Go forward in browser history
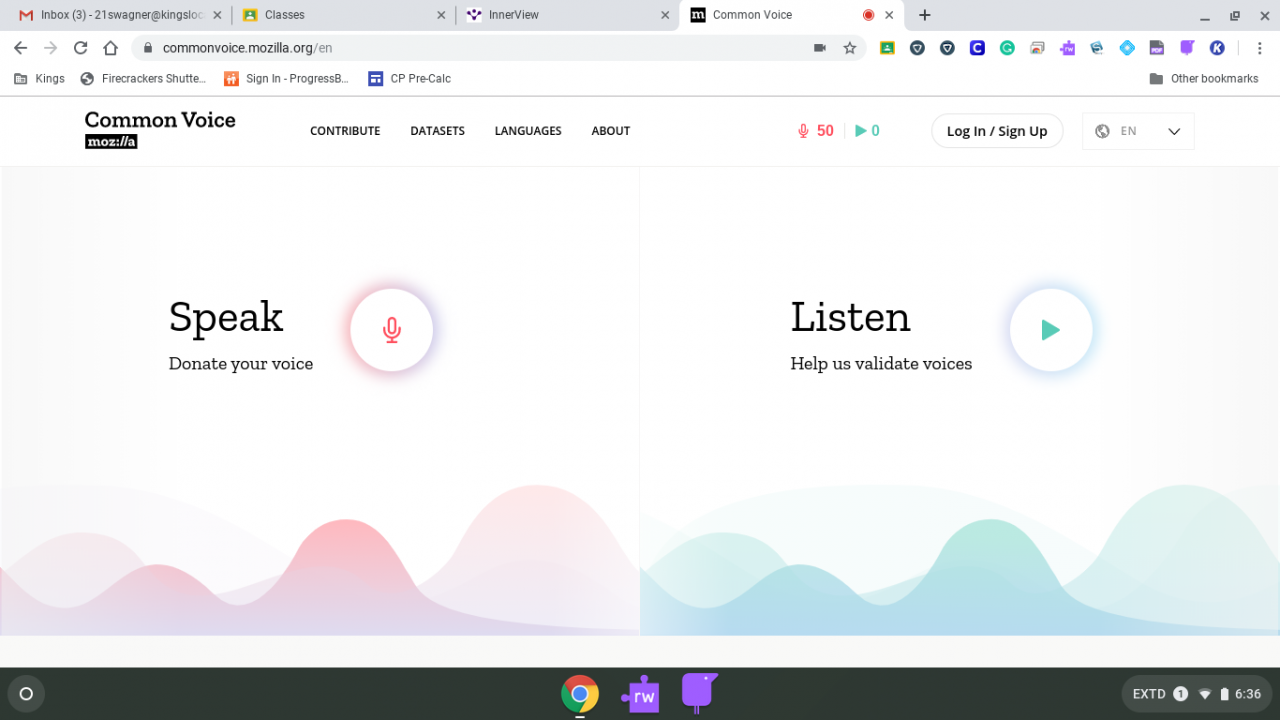Screen dimensions: 1280x720 coord(50,48)
